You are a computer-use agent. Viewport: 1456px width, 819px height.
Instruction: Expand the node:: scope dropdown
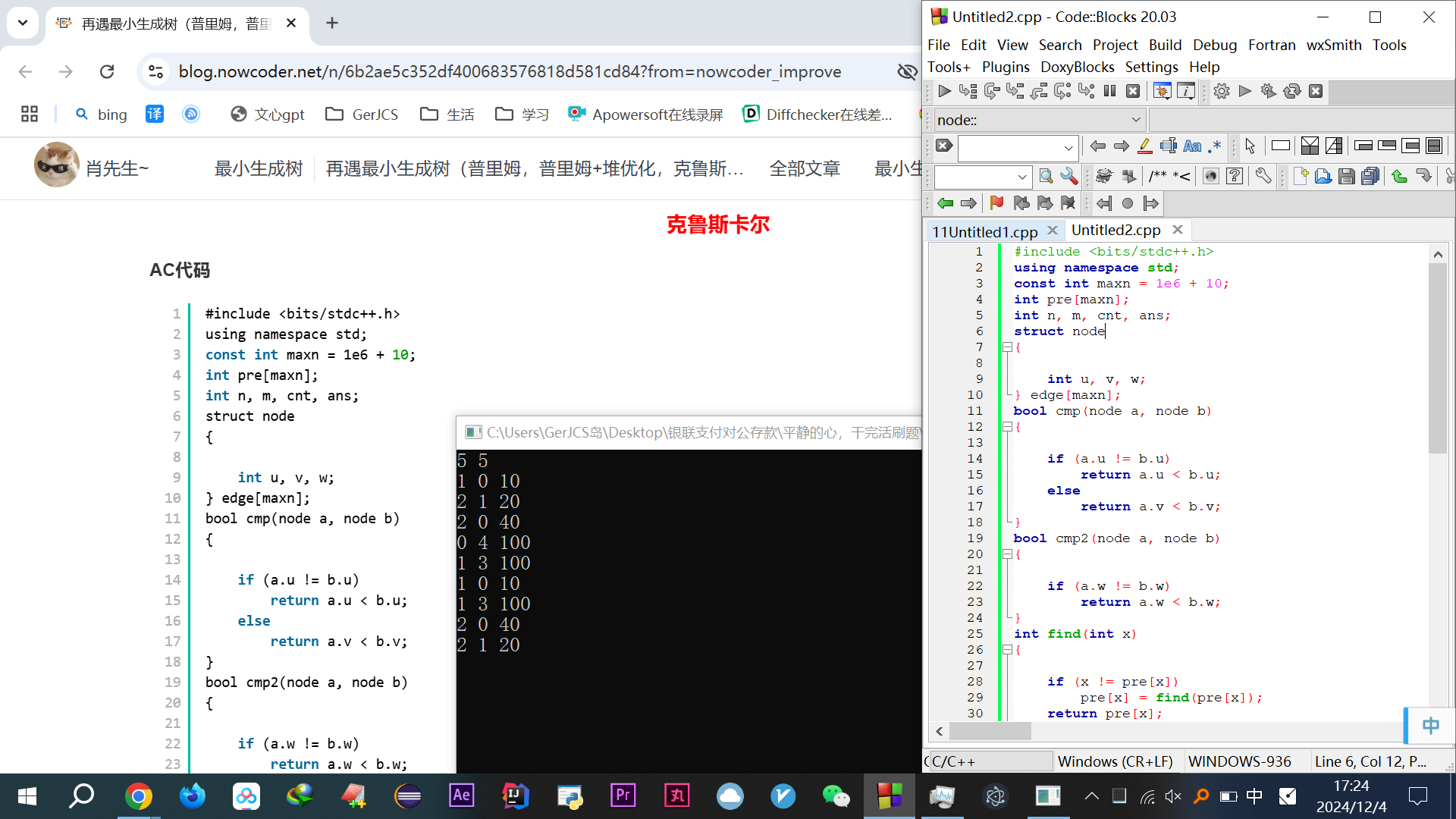(x=1135, y=120)
